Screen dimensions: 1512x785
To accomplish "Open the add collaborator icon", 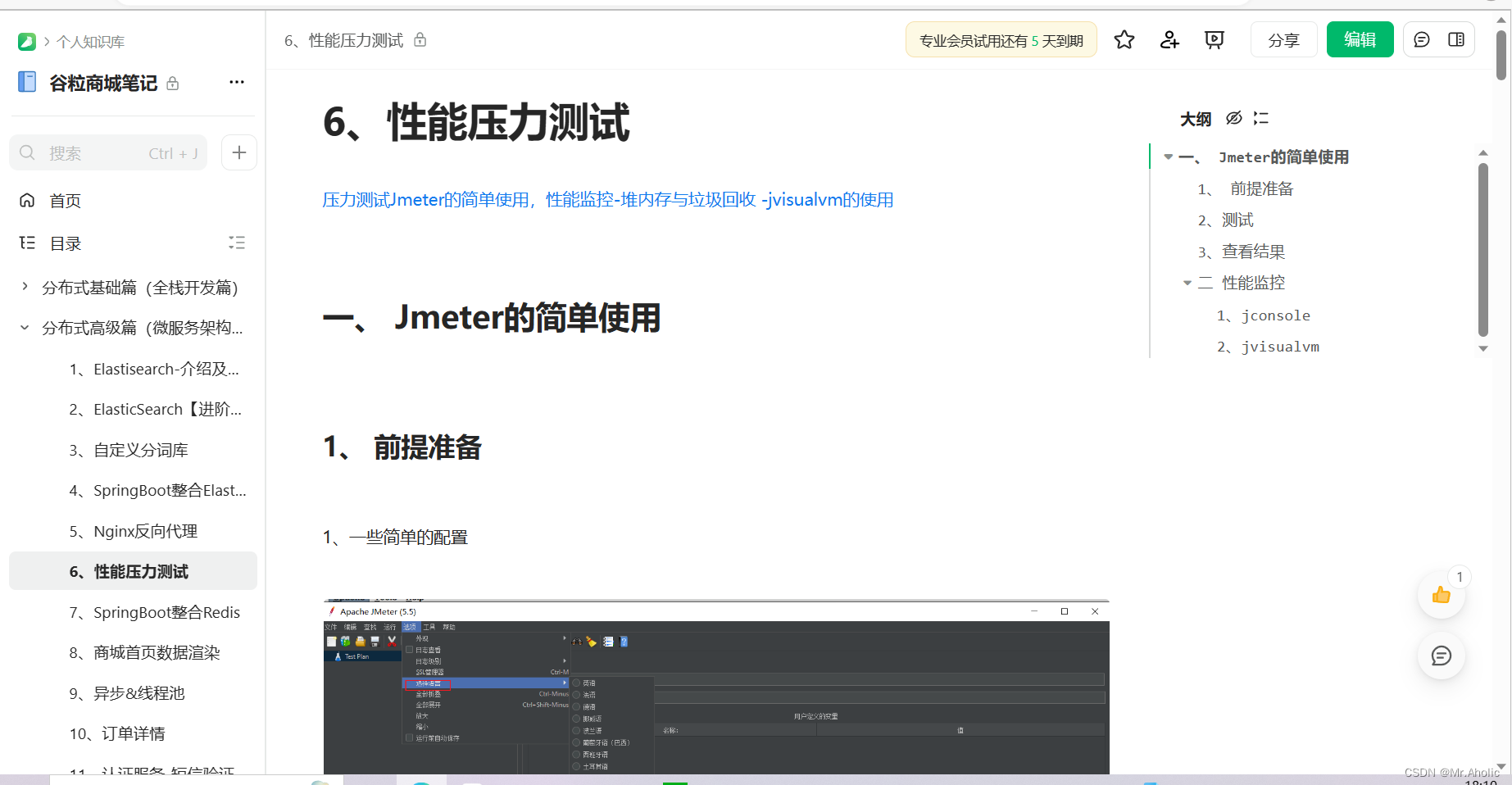I will click(x=1169, y=39).
